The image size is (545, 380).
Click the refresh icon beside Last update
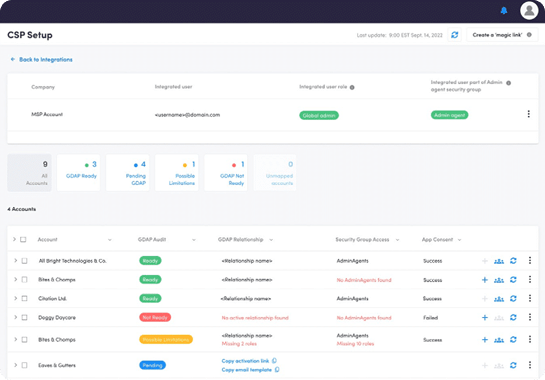tap(454, 35)
